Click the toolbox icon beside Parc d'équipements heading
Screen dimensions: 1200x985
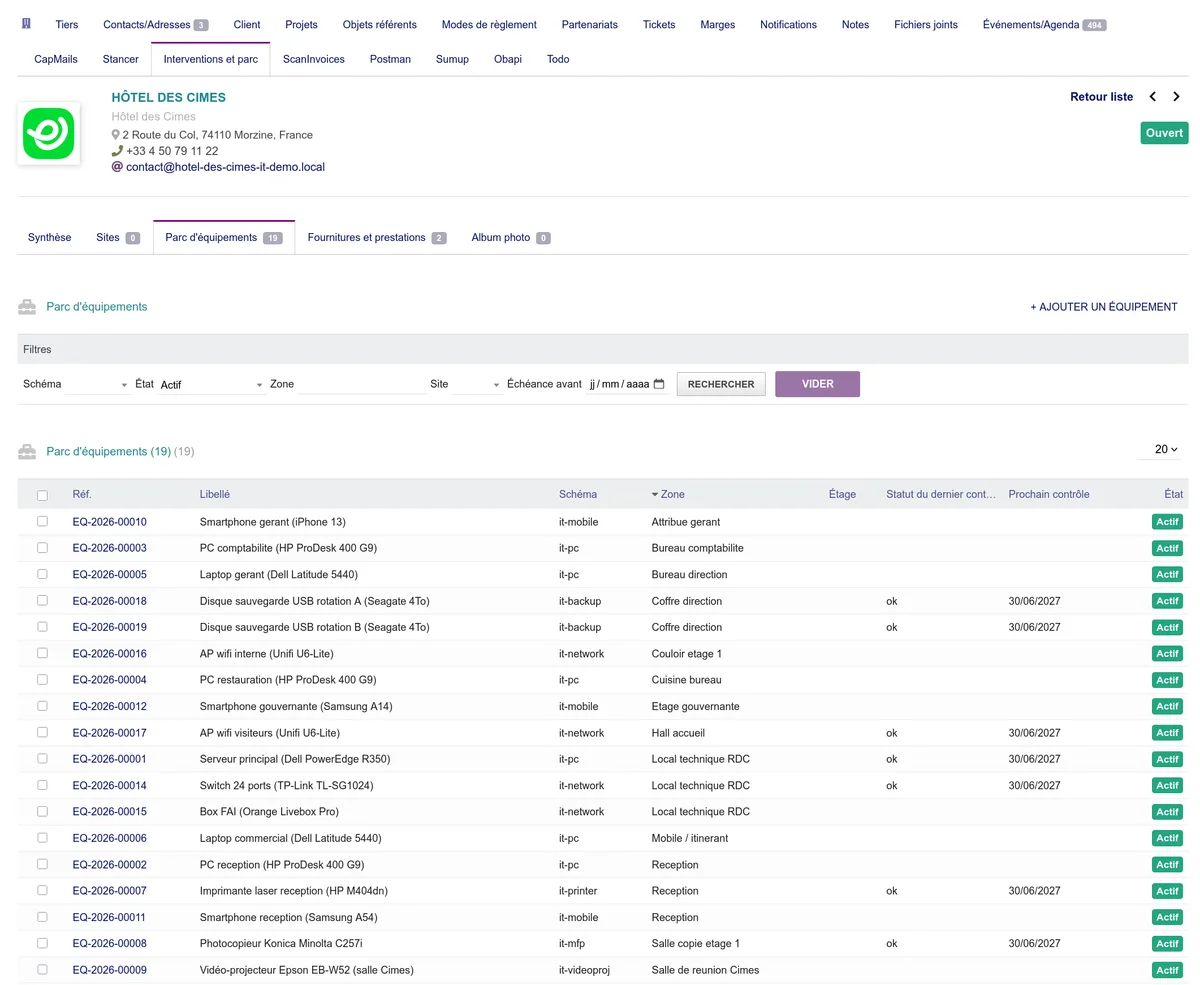[x=27, y=307]
